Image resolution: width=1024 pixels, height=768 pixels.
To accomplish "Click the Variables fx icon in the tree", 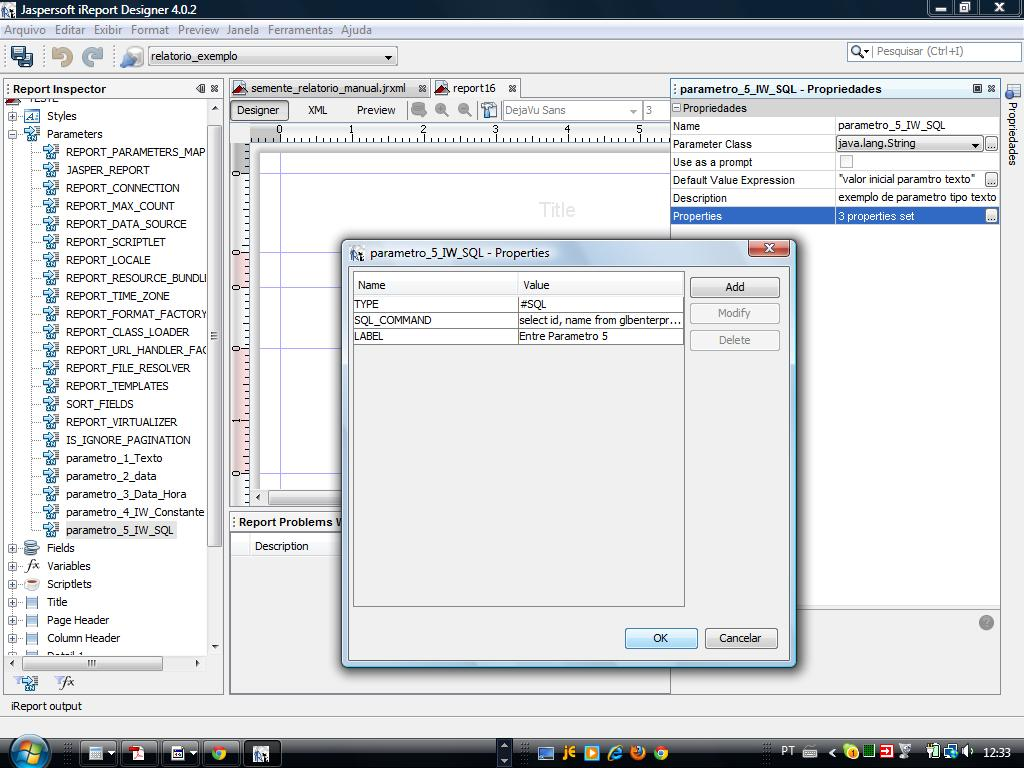I will tap(32, 566).
